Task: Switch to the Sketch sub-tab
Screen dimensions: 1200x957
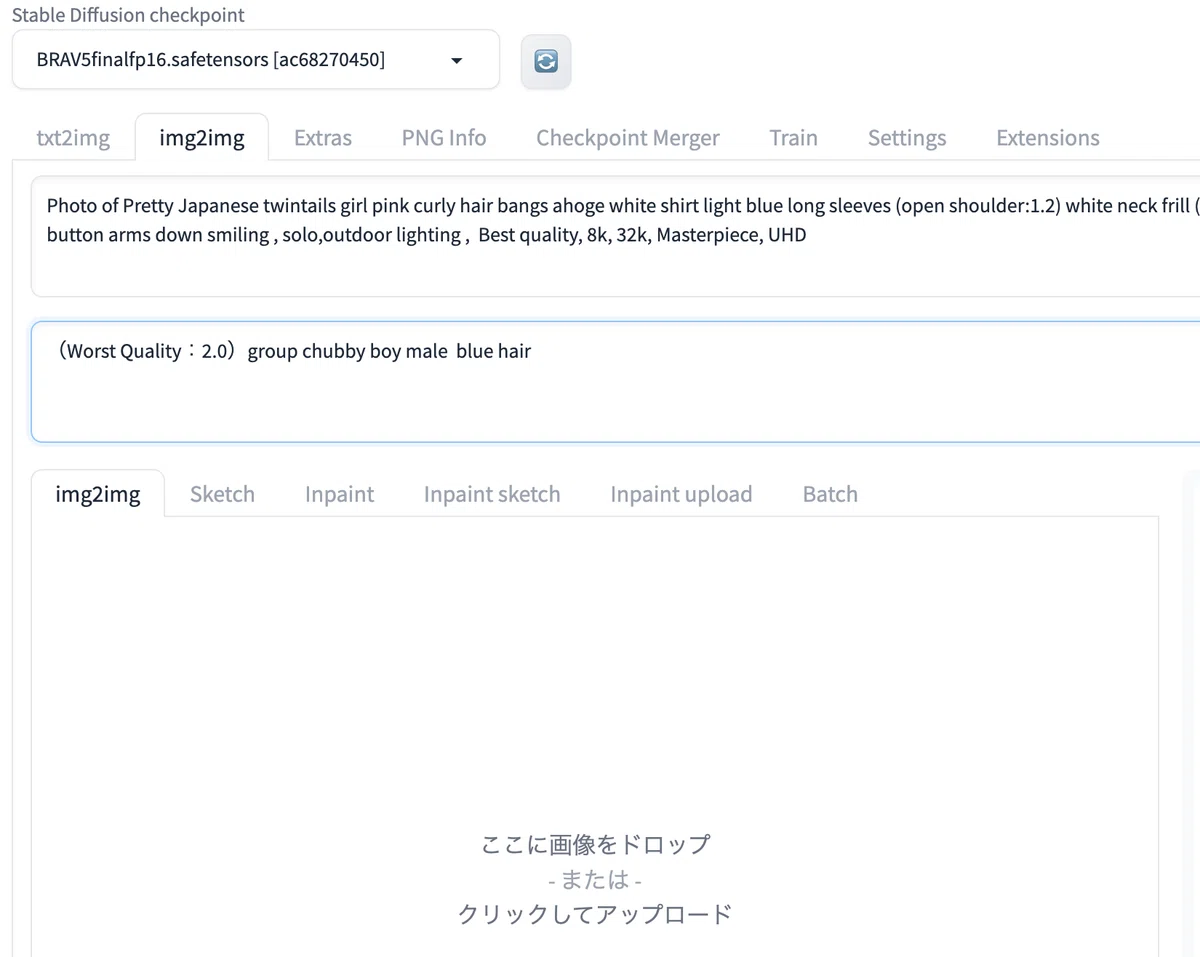Action: [222, 494]
